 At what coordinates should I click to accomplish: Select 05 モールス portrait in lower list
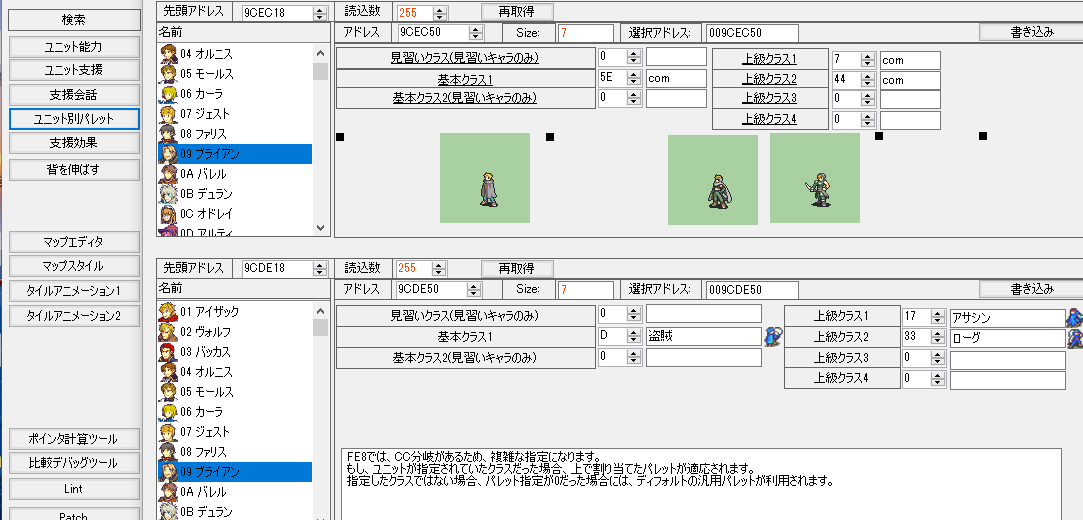point(168,392)
